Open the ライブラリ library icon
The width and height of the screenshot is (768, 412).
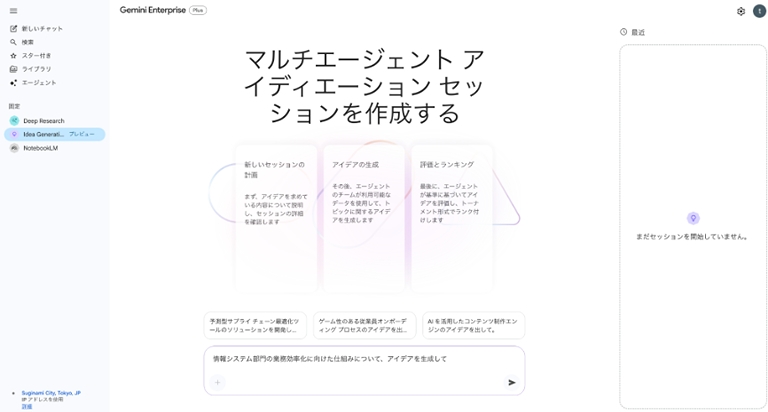click(13, 69)
